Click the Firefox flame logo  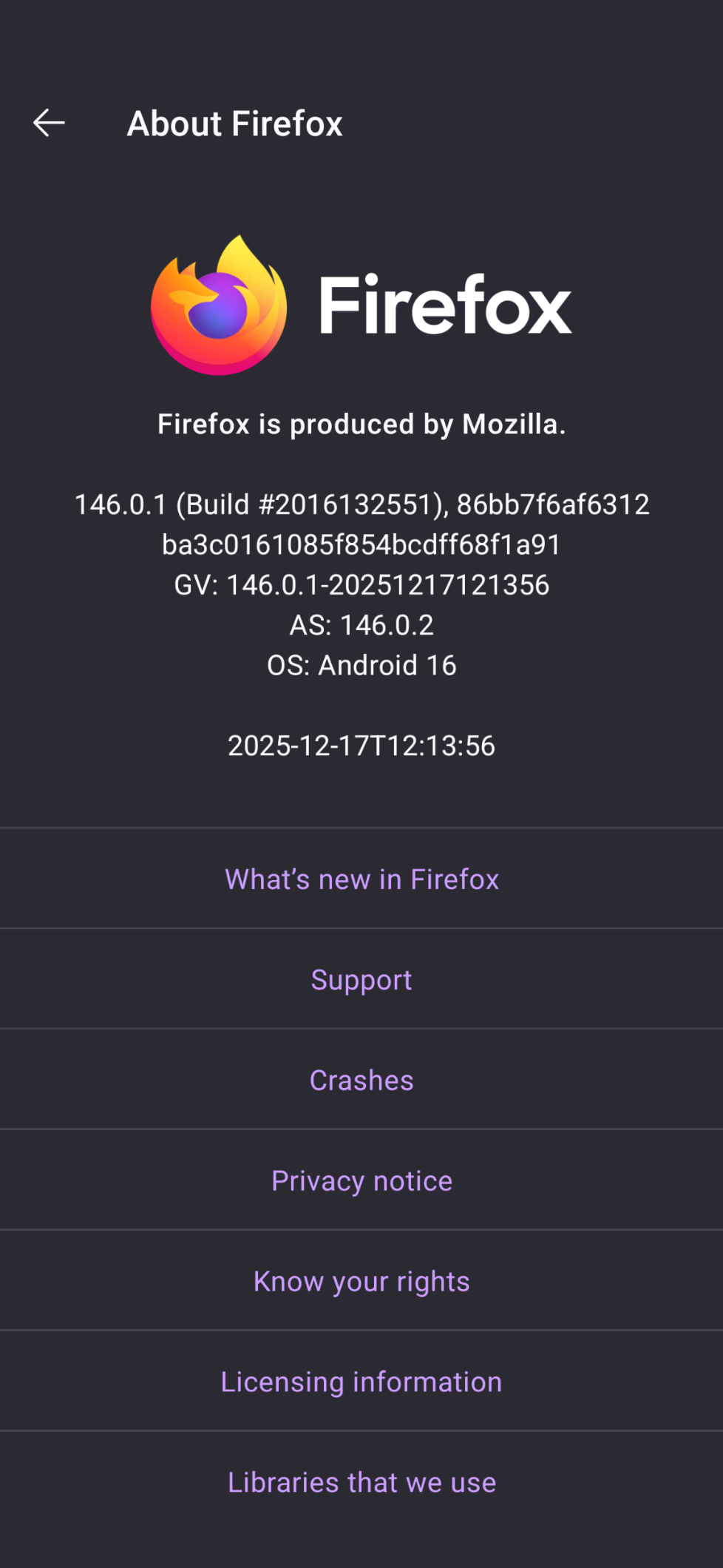coord(219,305)
